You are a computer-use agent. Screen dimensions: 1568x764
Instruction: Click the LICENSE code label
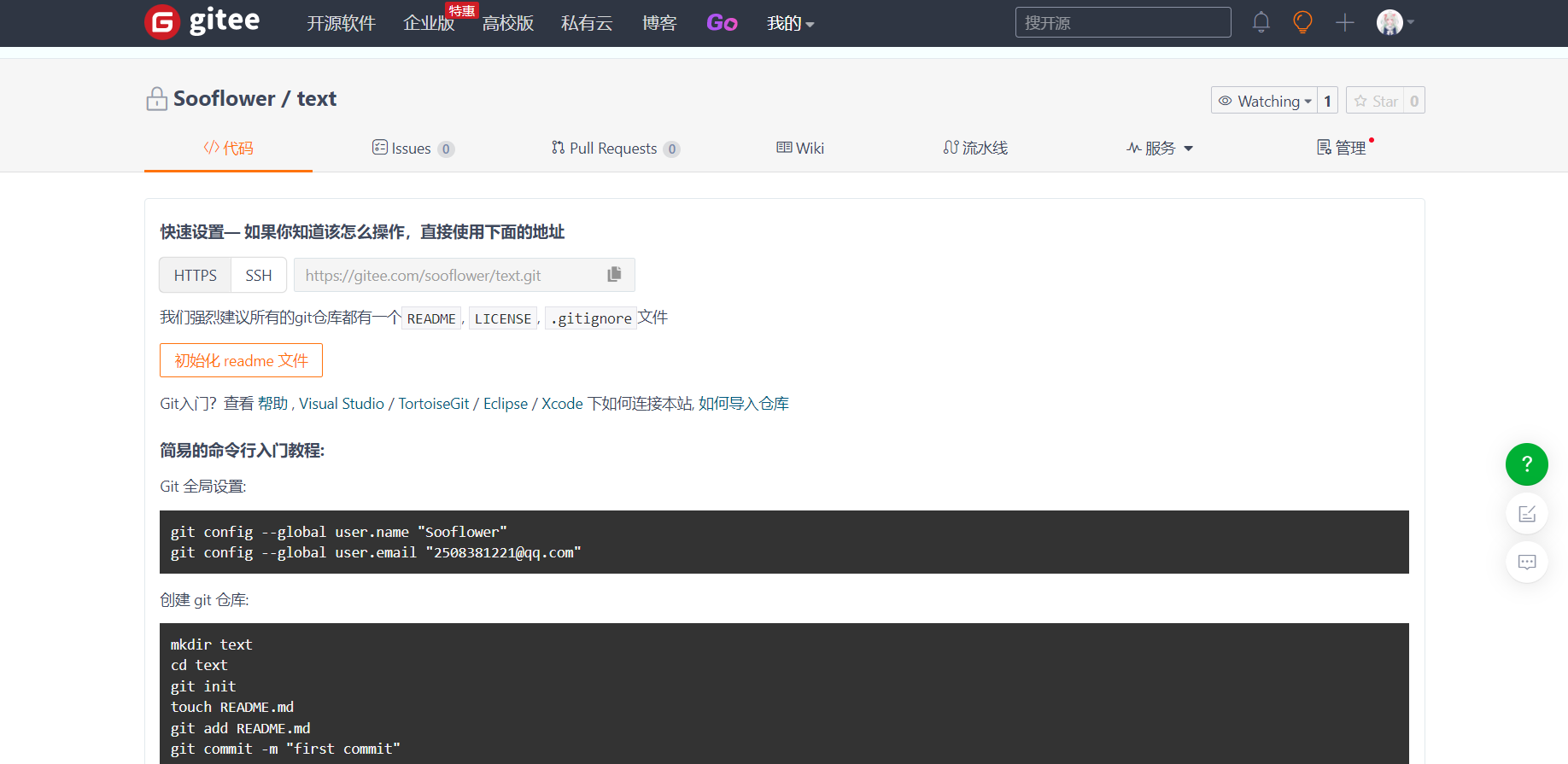(503, 318)
